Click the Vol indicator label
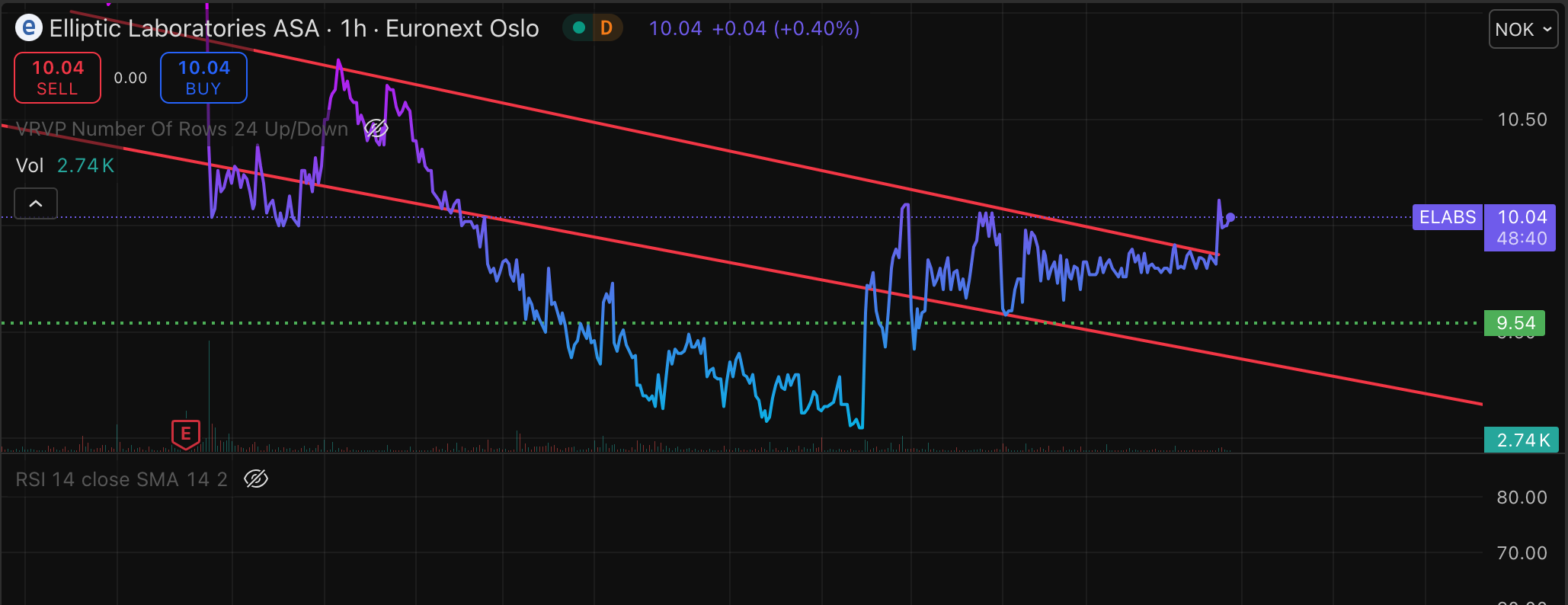 pyautogui.click(x=30, y=165)
